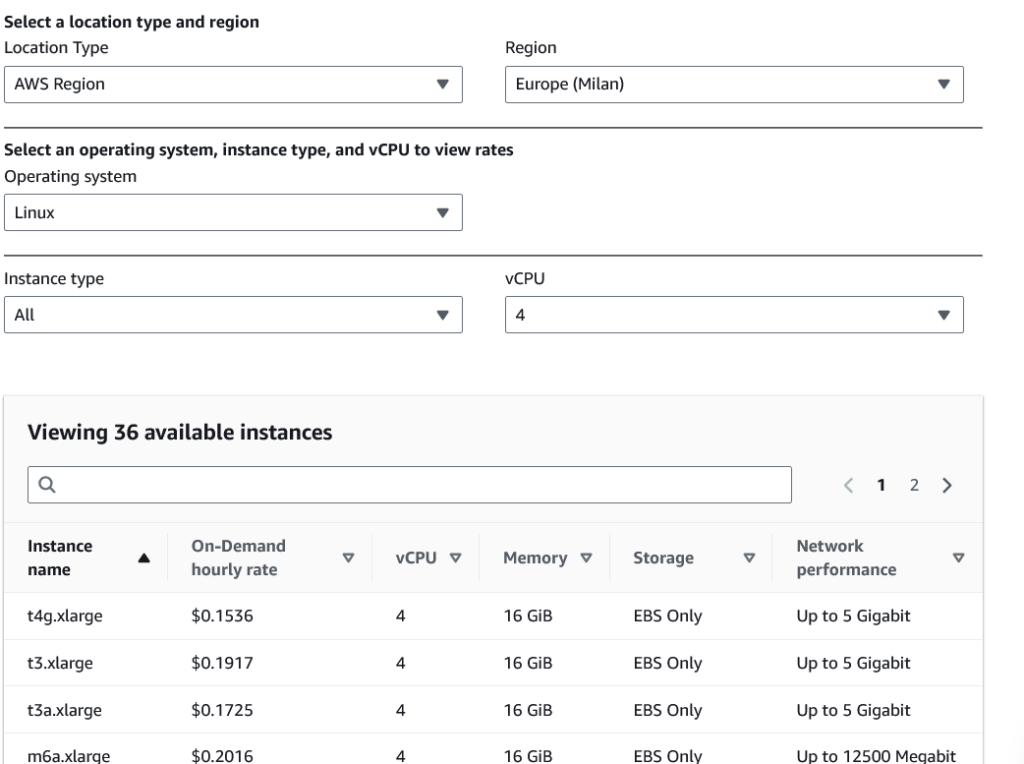Click the On-Demand hourly rate header
This screenshot has height=764, width=1024.
238,558
